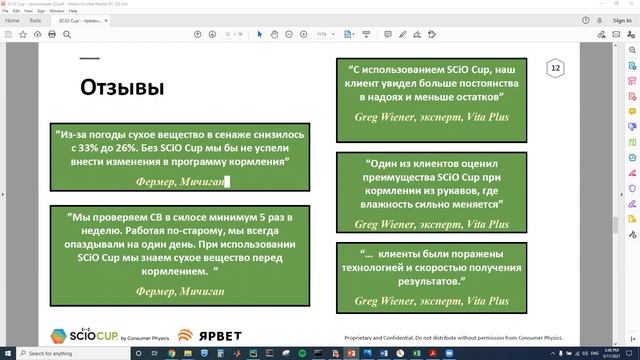
Task: Switch to the Tools tab
Action: click(35, 20)
